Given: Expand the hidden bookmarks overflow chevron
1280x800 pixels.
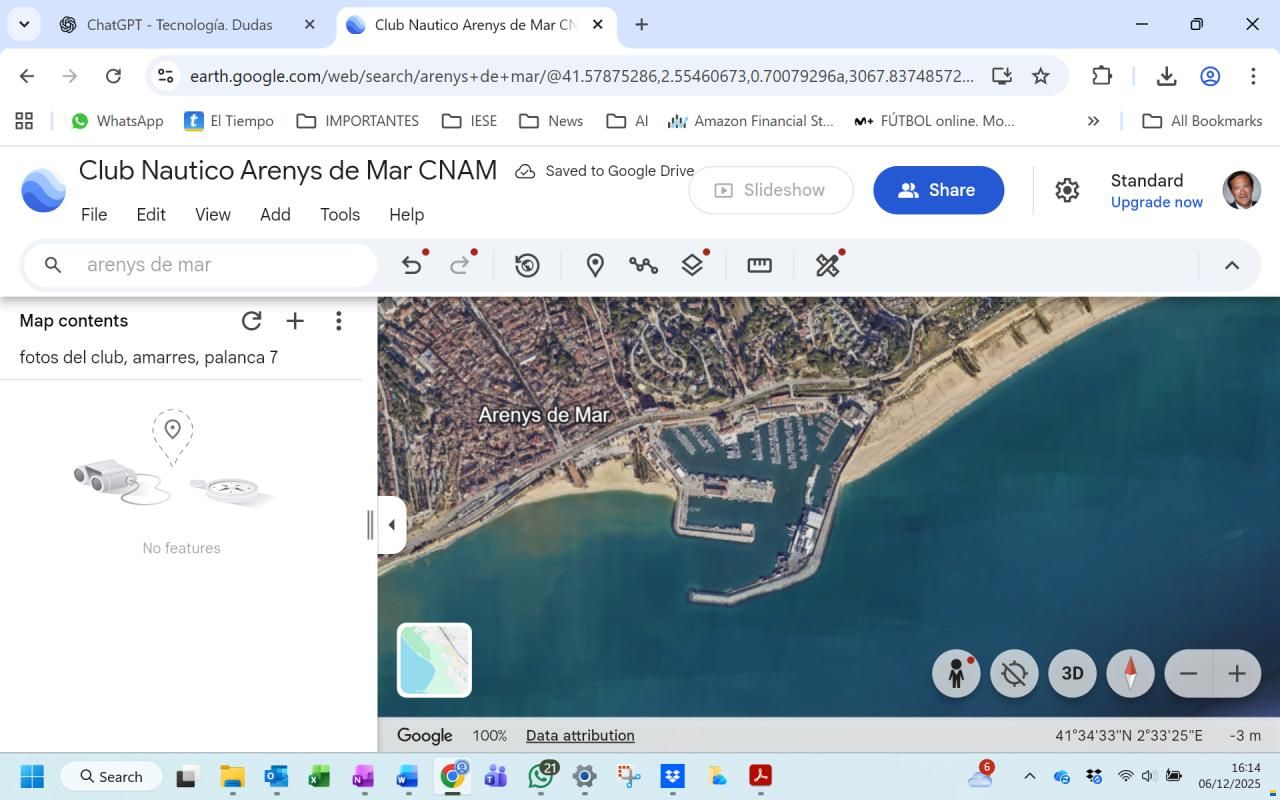Looking at the screenshot, I should tap(1093, 121).
